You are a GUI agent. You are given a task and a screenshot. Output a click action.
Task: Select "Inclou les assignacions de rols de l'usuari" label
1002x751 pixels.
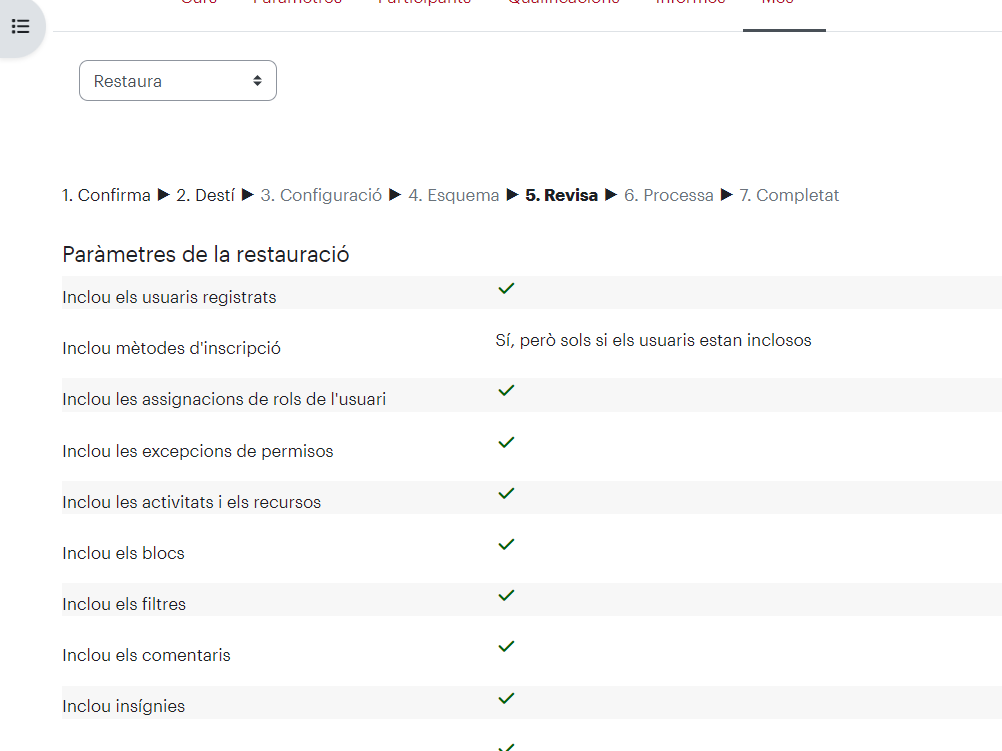point(224,399)
